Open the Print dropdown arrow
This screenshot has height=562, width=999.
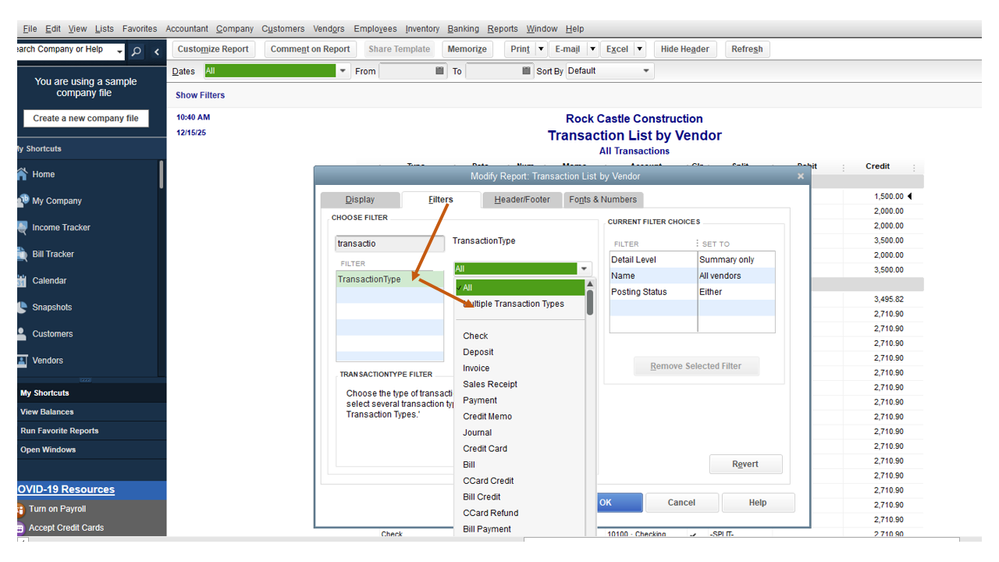pyautogui.click(x=541, y=49)
